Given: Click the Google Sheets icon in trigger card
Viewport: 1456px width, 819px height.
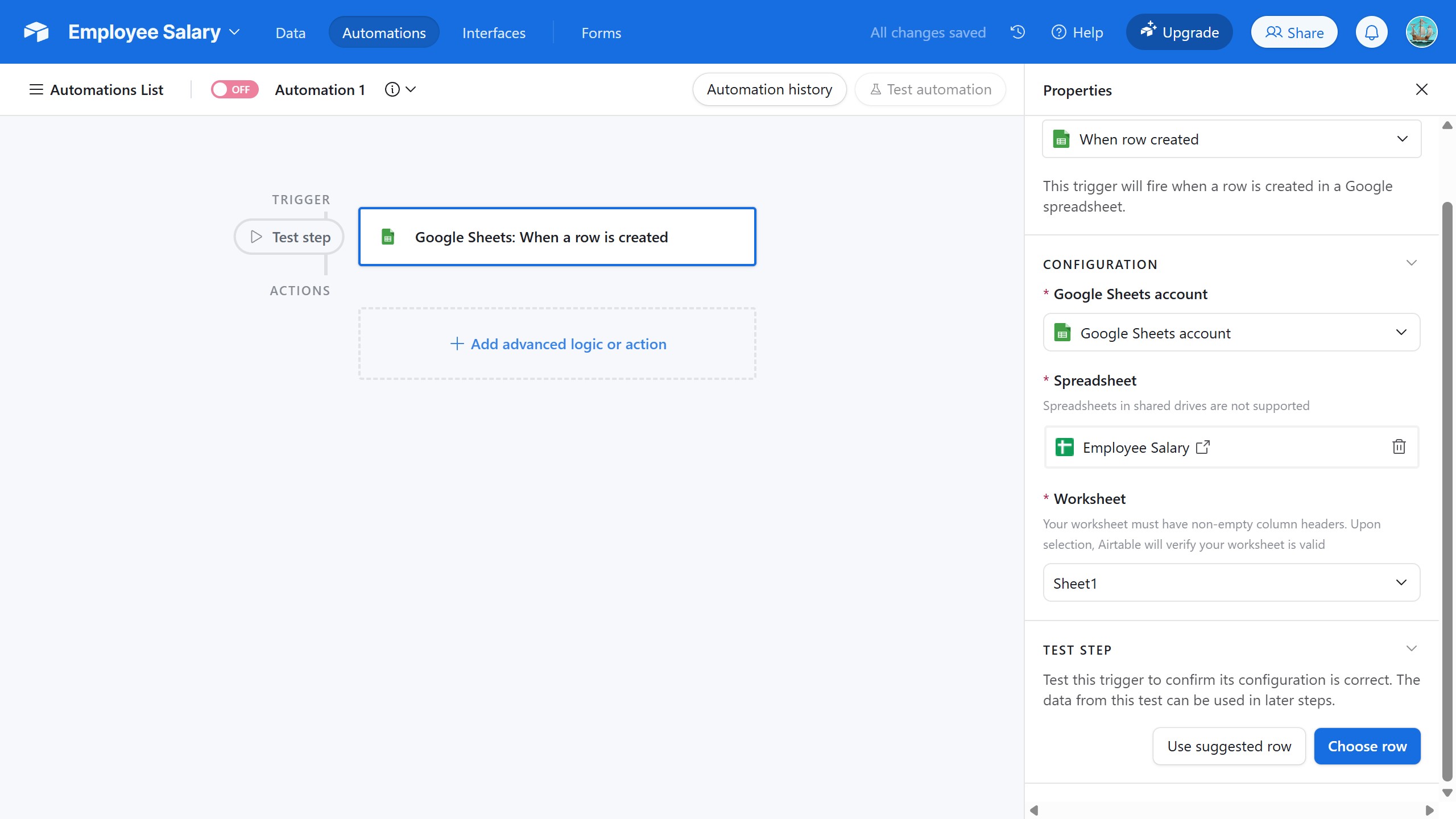Looking at the screenshot, I should (388, 237).
